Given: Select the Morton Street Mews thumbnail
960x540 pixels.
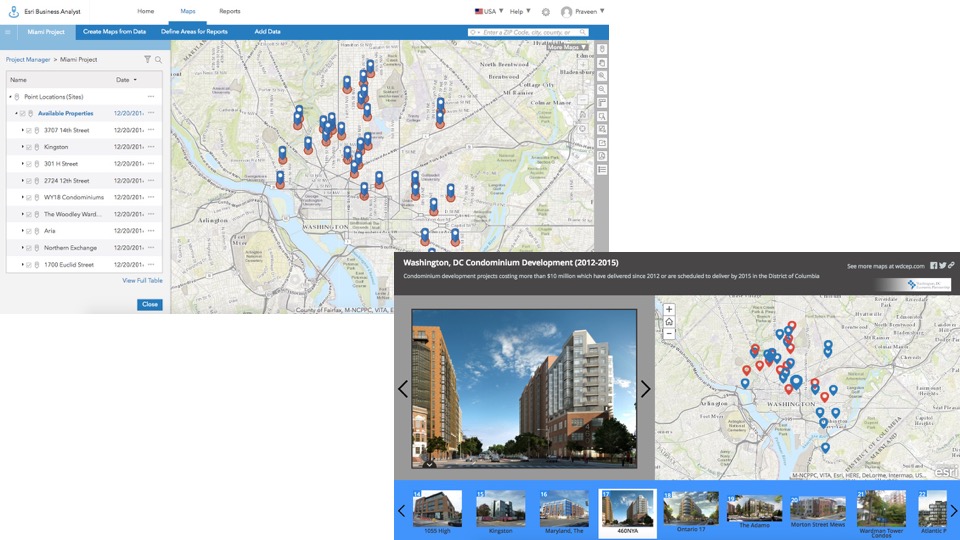Looking at the screenshot, I should (817, 511).
